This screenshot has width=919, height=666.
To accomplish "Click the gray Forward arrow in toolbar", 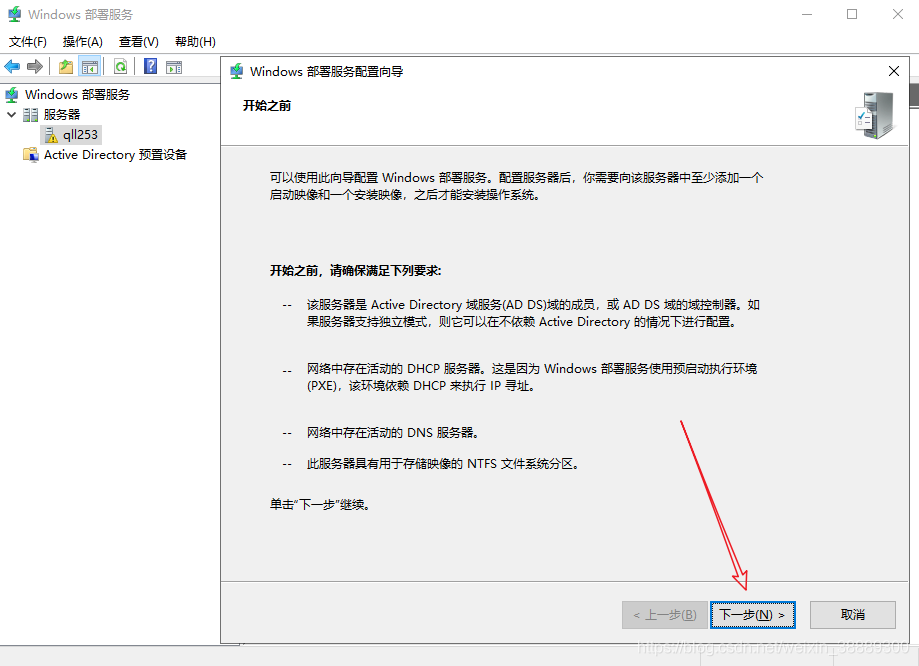I will point(35,67).
